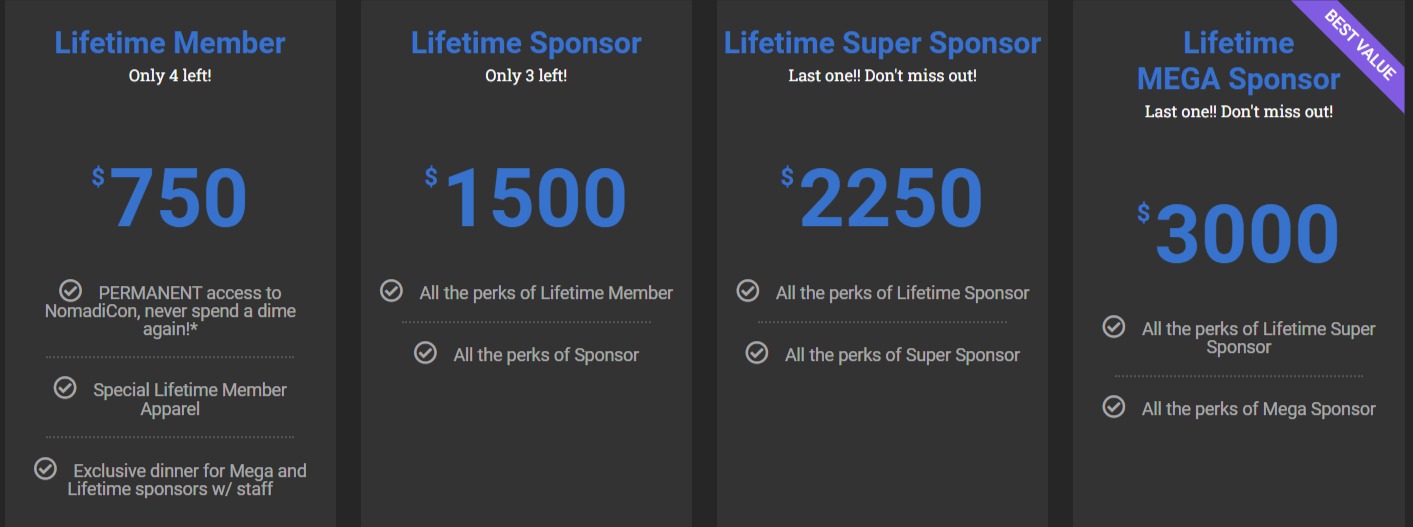The width and height of the screenshot is (1413, 527).
Task: Click the $1500 price
Action: (x=526, y=198)
